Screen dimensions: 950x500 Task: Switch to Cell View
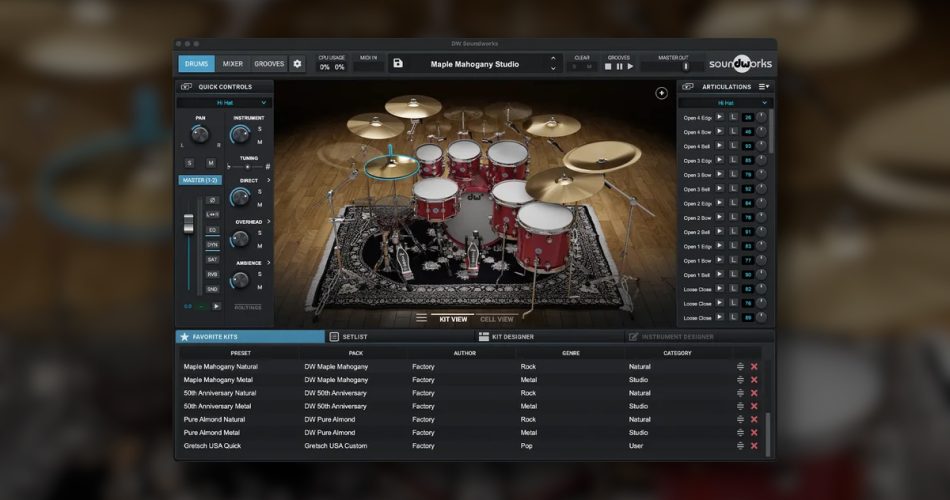pyautogui.click(x=497, y=319)
